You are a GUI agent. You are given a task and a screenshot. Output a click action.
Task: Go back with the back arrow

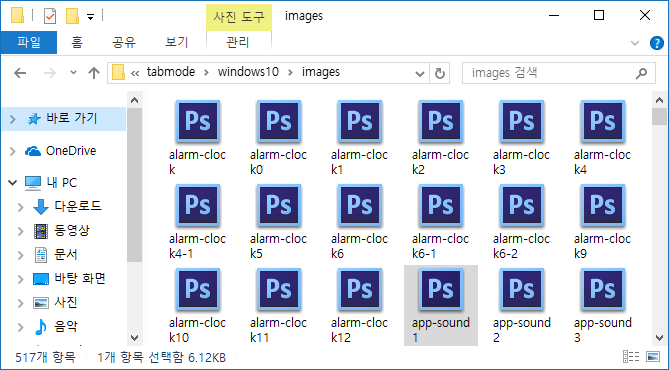point(20,73)
